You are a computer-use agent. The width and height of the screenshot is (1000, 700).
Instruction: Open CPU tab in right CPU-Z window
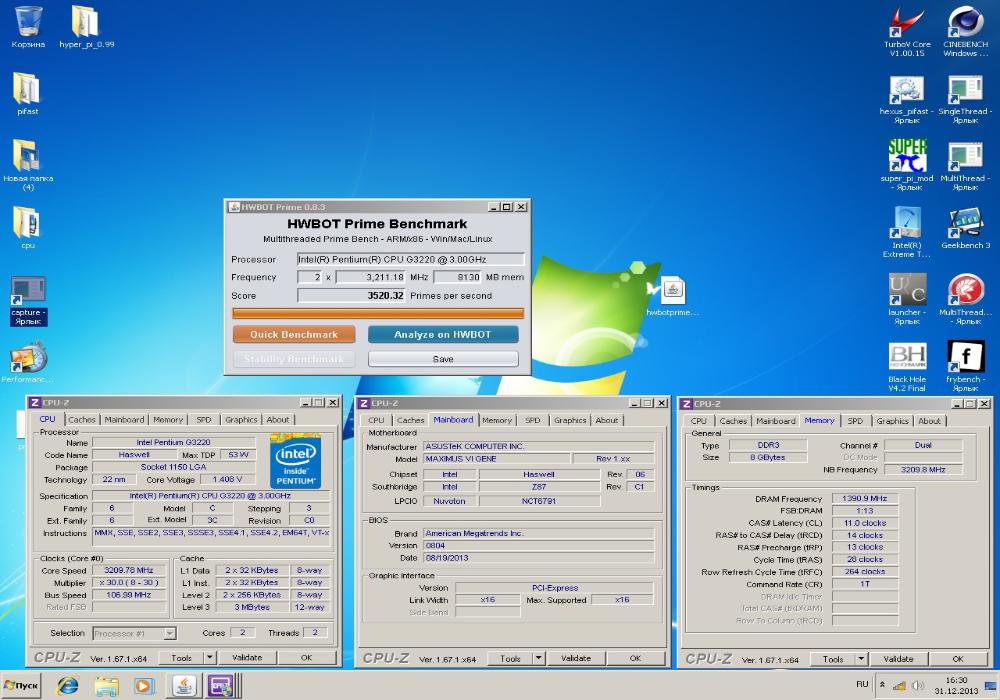tap(698, 421)
